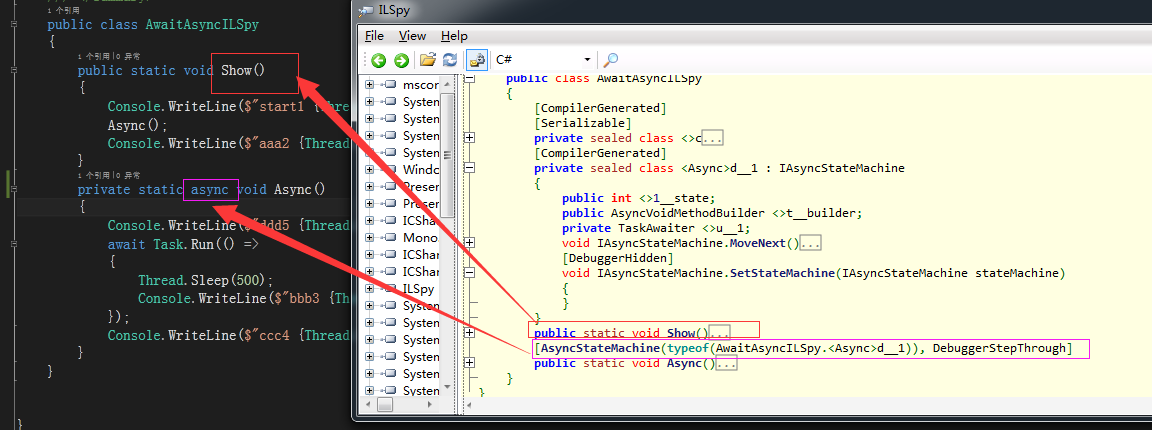This screenshot has width=1152, height=430.
Task: Open the Help menu in ILSpy
Action: click(454, 36)
